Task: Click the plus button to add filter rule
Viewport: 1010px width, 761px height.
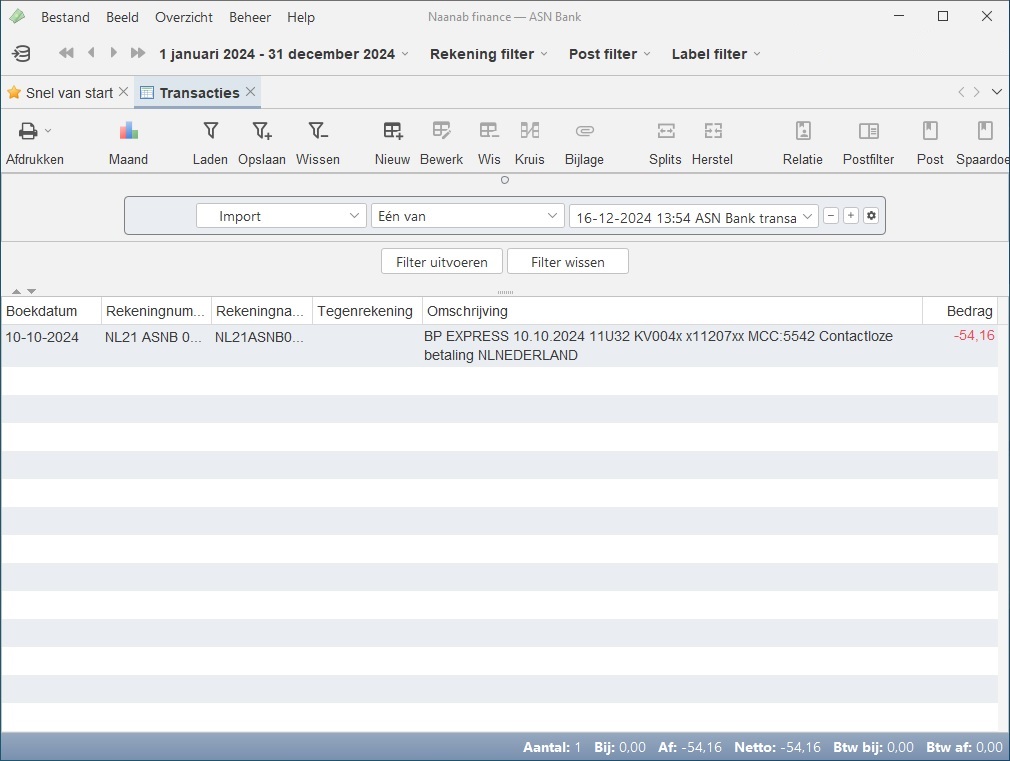Action: 850,216
